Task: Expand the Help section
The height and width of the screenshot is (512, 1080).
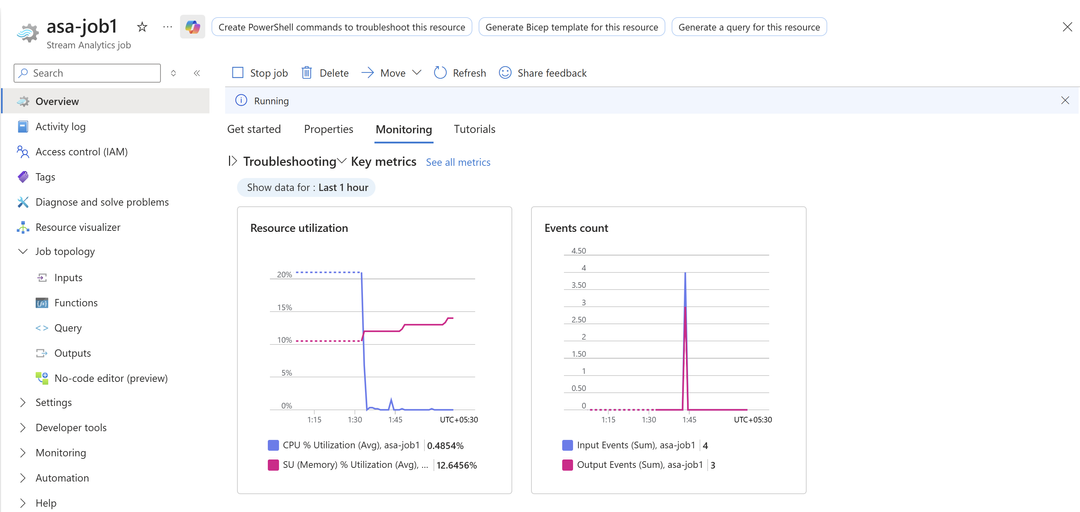Action: tap(23, 503)
